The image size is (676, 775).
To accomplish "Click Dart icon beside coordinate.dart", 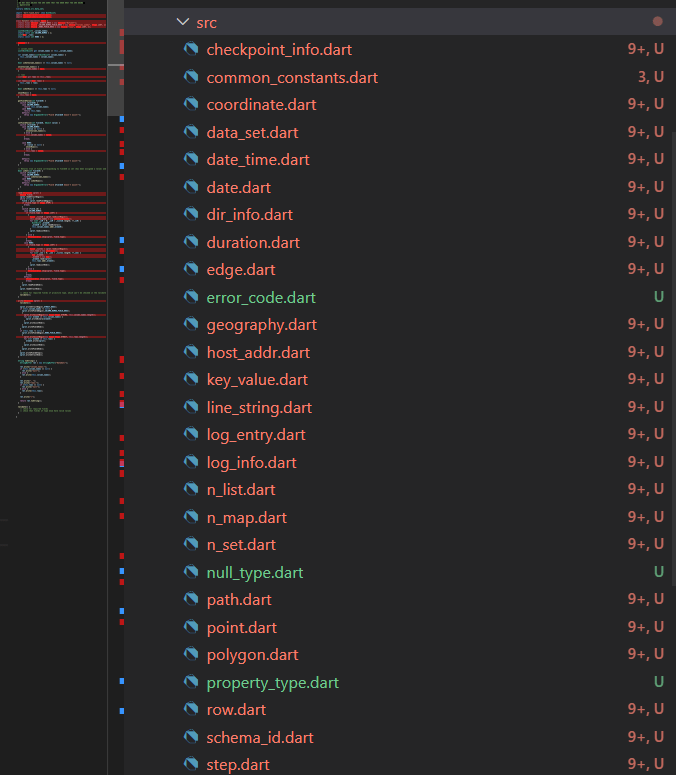I will pos(191,104).
